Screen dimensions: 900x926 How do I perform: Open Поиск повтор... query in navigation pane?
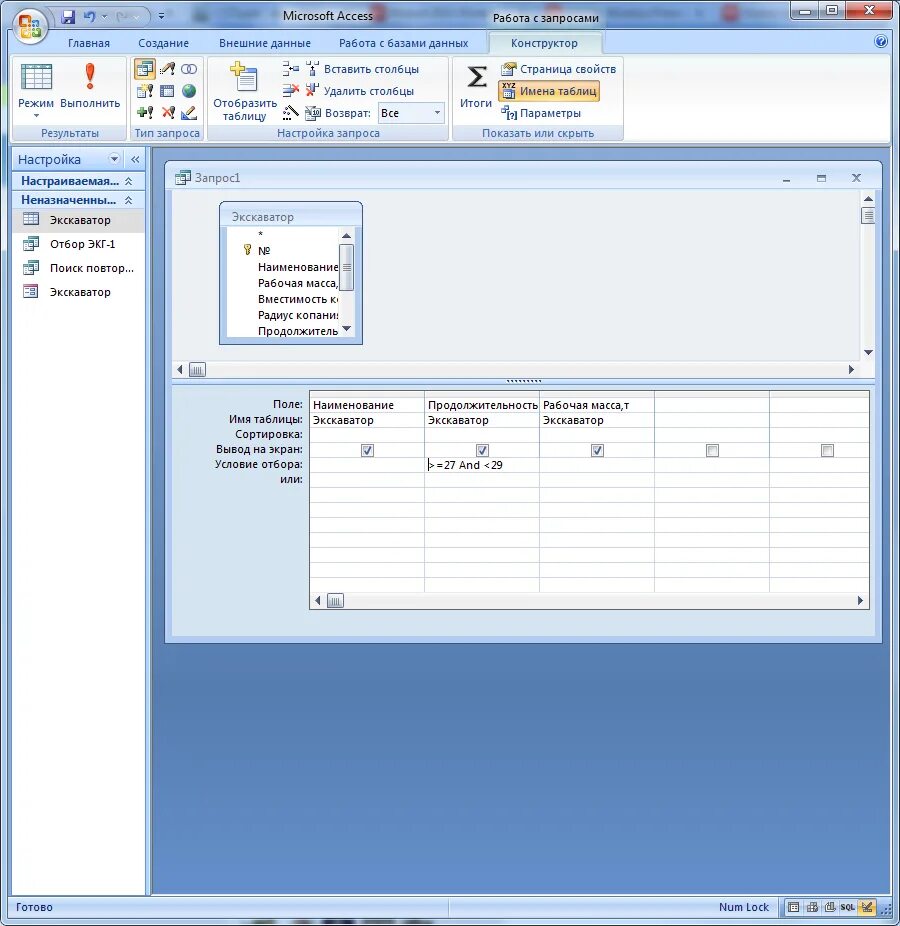click(x=78, y=268)
